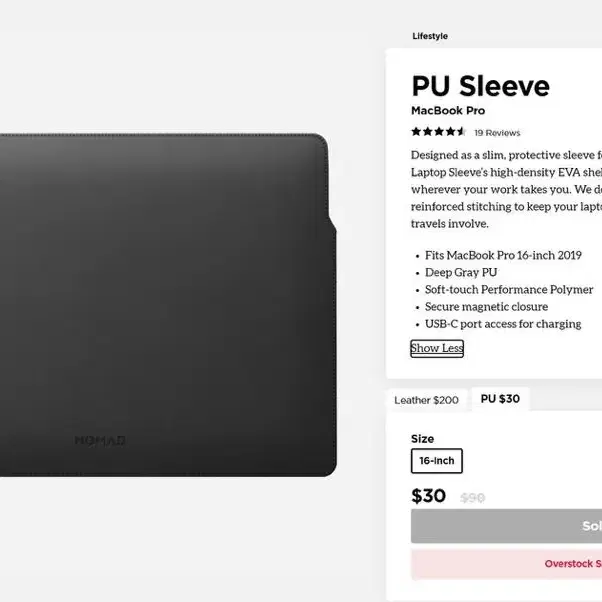Click the crossed-out $90 original price

(473, 498)
